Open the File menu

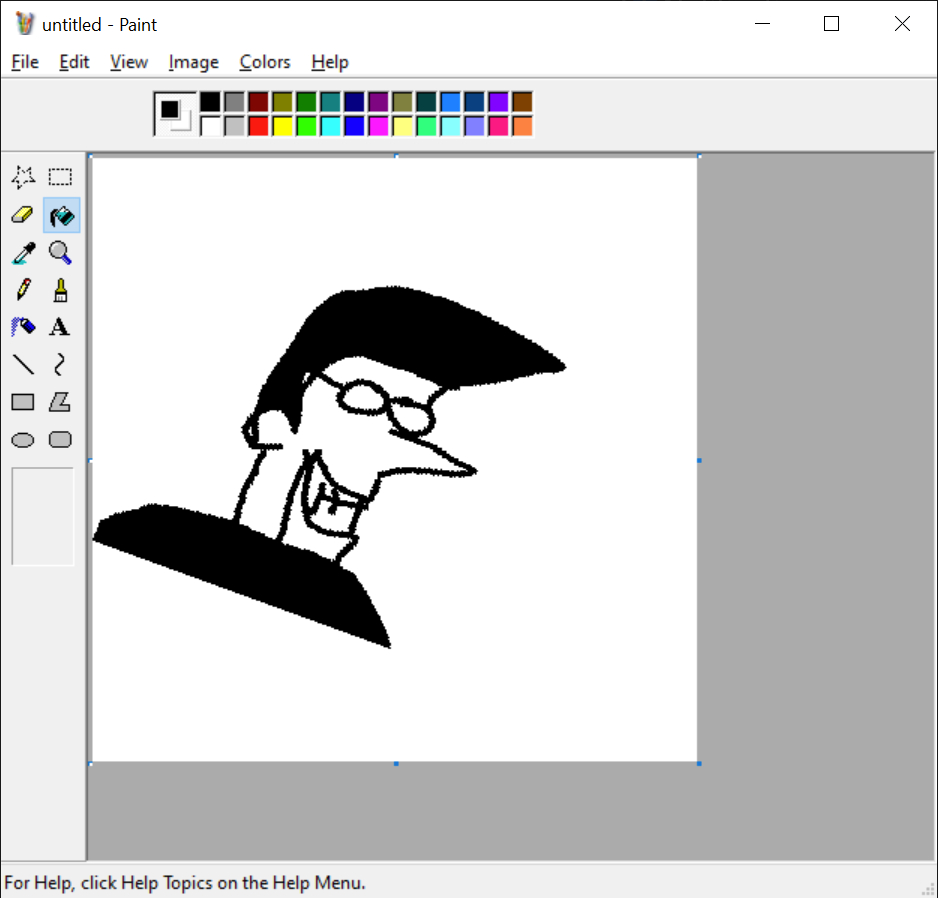[x=25, y=62]
